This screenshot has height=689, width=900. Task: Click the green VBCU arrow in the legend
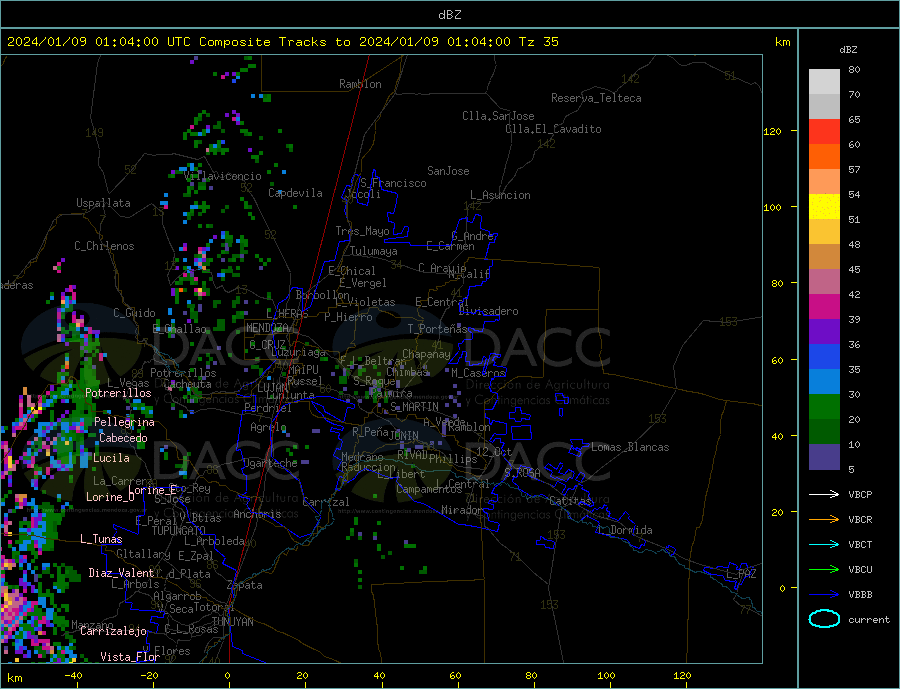click(824, 570)
